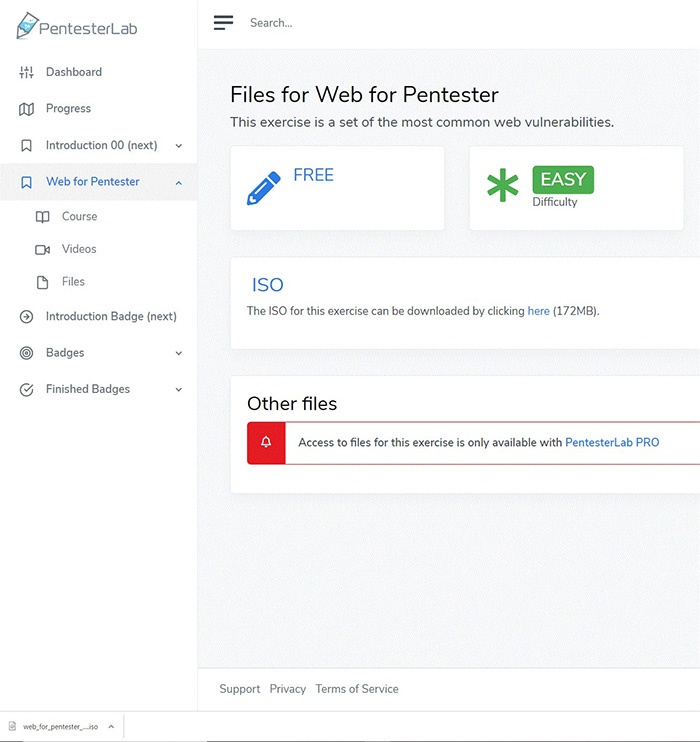
Task: Click the Videos camera icon
Action: pos(42,249)
